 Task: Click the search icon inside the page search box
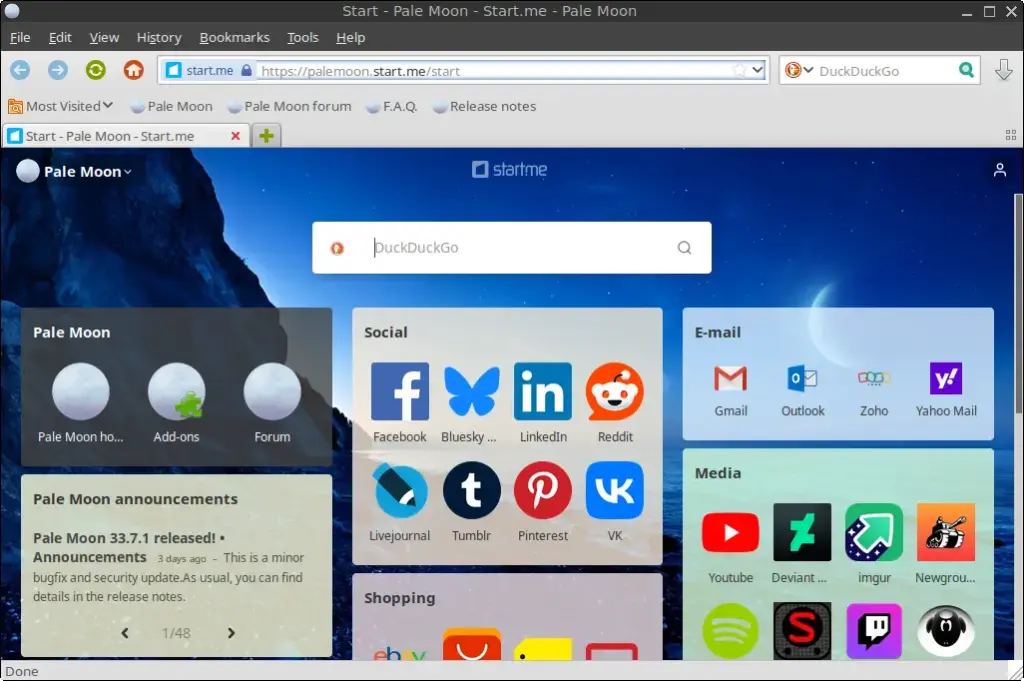(684, 247)
